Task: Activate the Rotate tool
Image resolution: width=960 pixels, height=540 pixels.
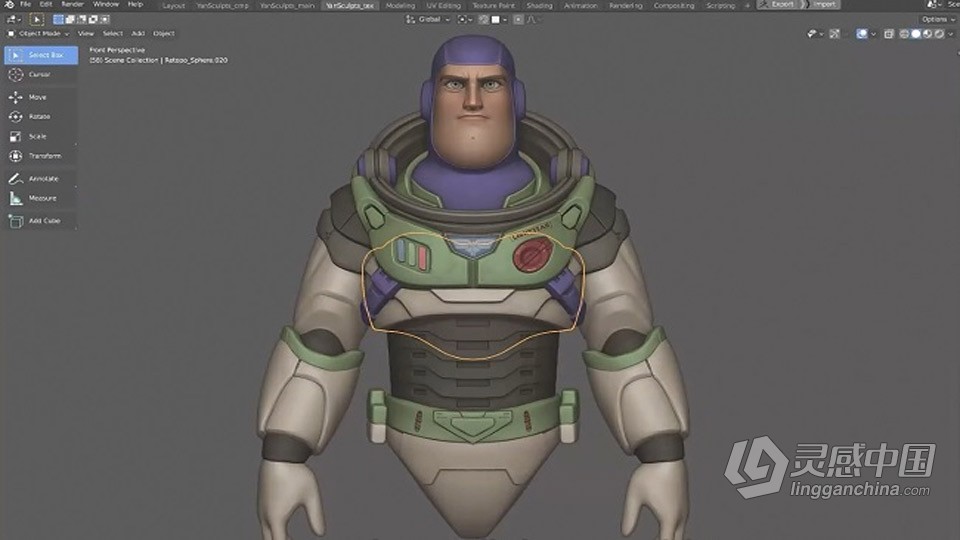Action: [41, 116]
